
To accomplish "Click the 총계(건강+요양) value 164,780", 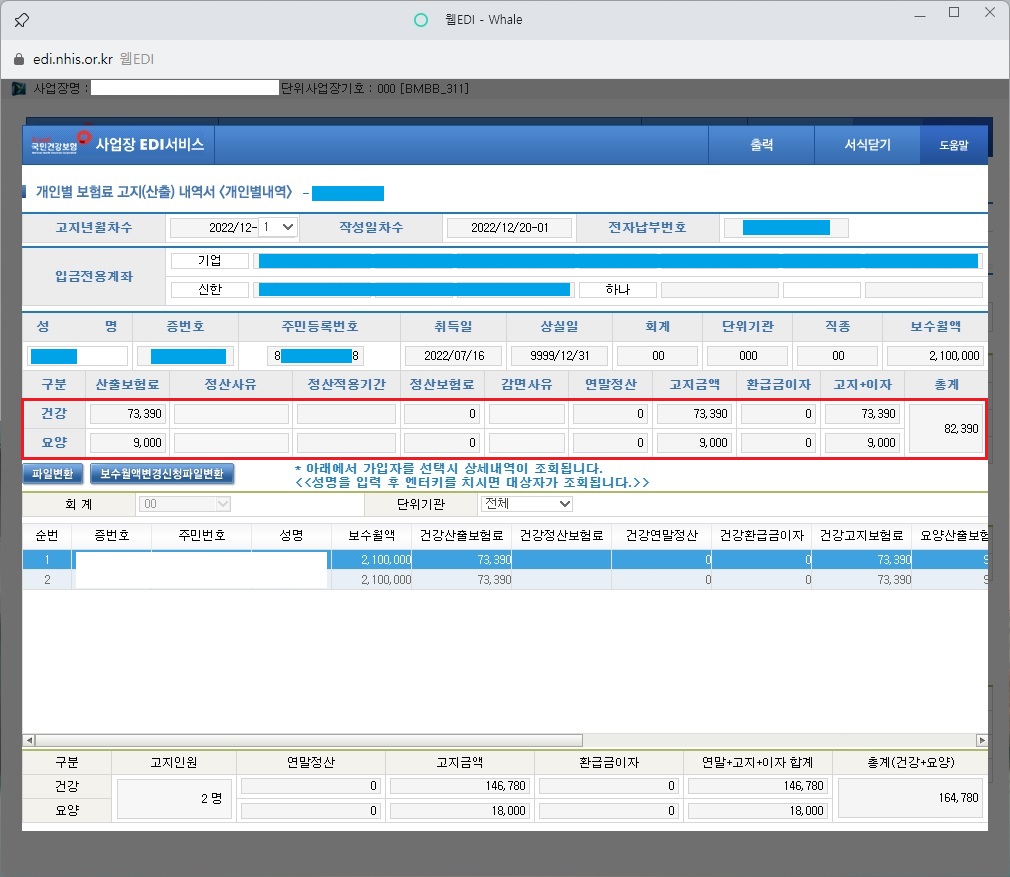I will tap(910, 798).
